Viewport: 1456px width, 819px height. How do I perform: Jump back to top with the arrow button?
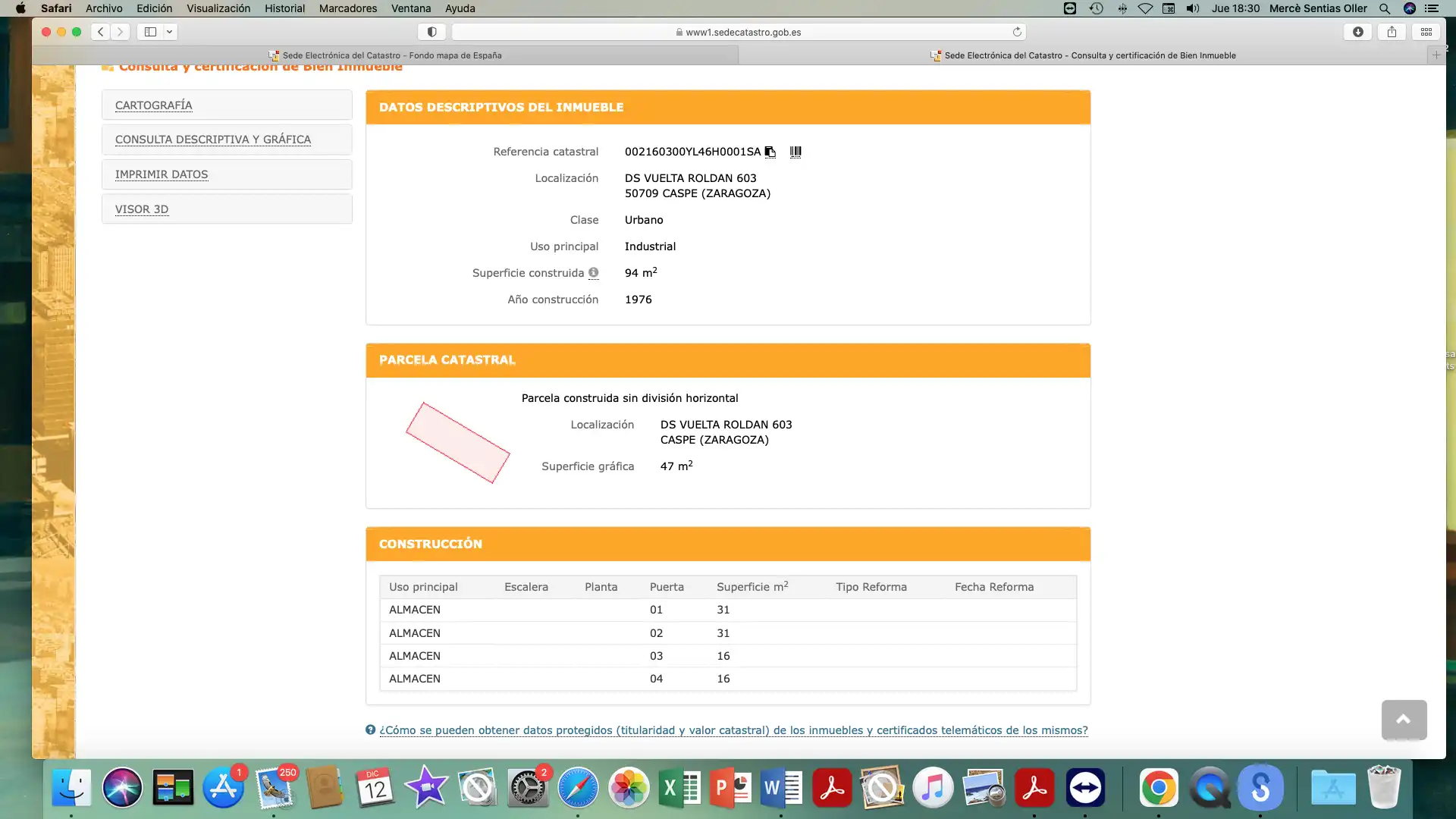tap(1404, 720)
